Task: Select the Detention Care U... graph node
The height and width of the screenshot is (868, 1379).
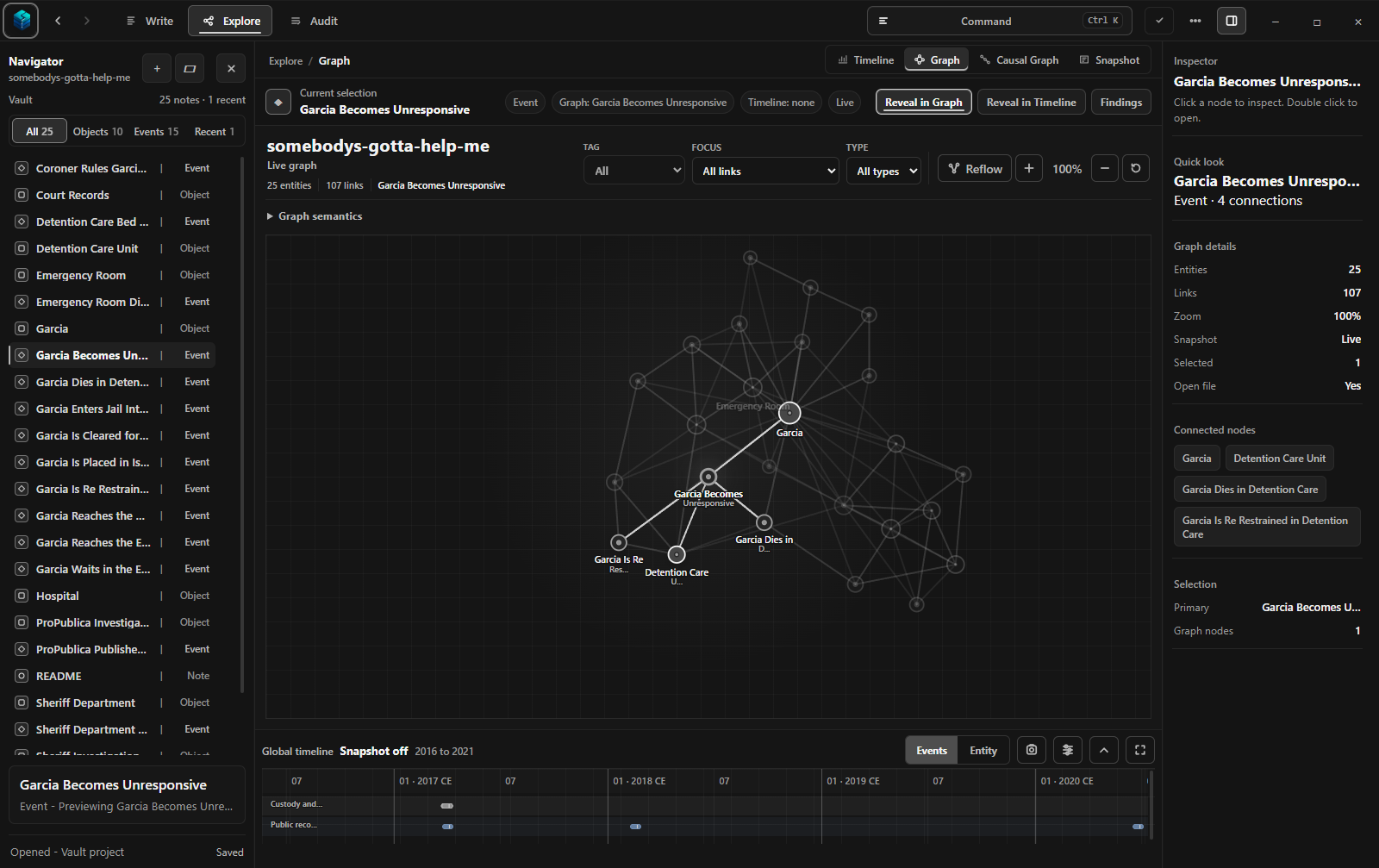Action: (677, 554)
